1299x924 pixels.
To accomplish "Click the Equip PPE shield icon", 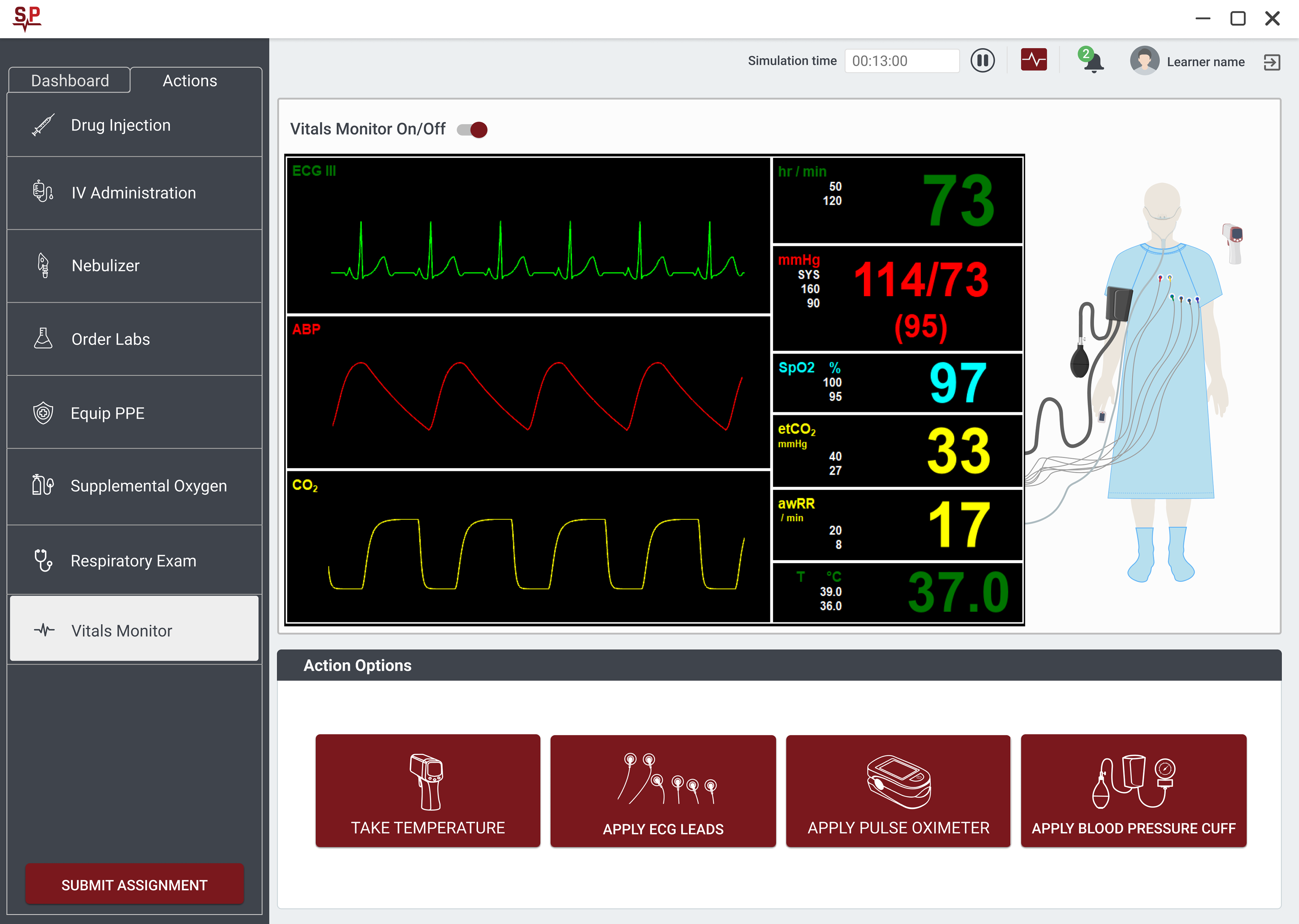I will 43,413.
